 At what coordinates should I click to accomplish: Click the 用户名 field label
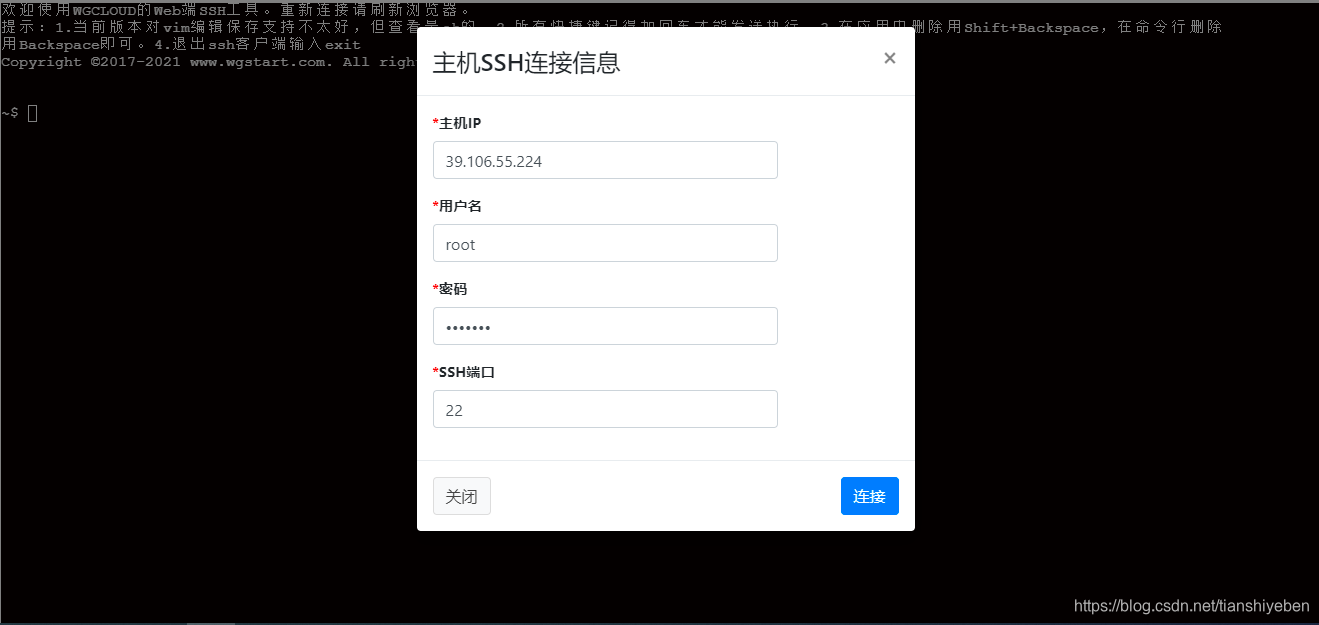point(458,205)
